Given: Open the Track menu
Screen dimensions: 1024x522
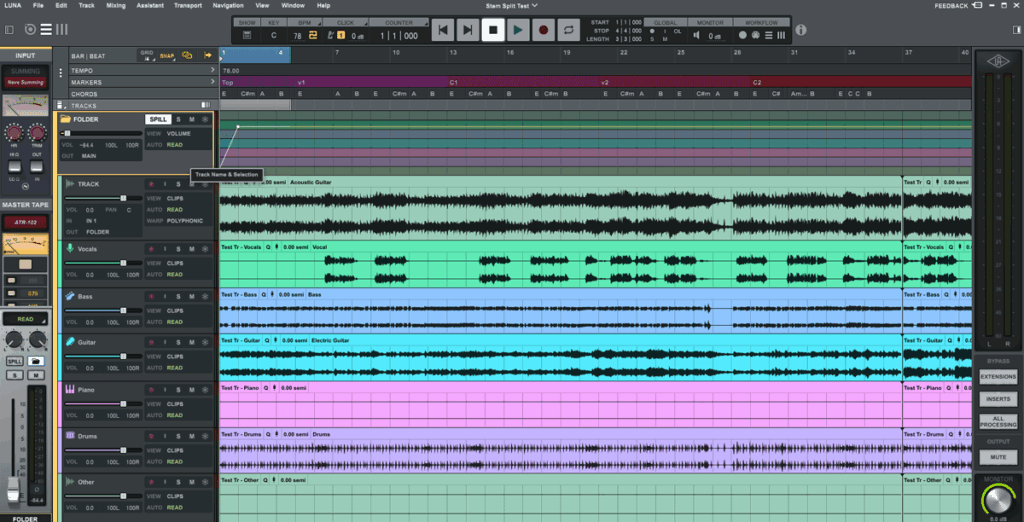Looking at the screenshot, I should pyautogui.click(x=86, y=5).
